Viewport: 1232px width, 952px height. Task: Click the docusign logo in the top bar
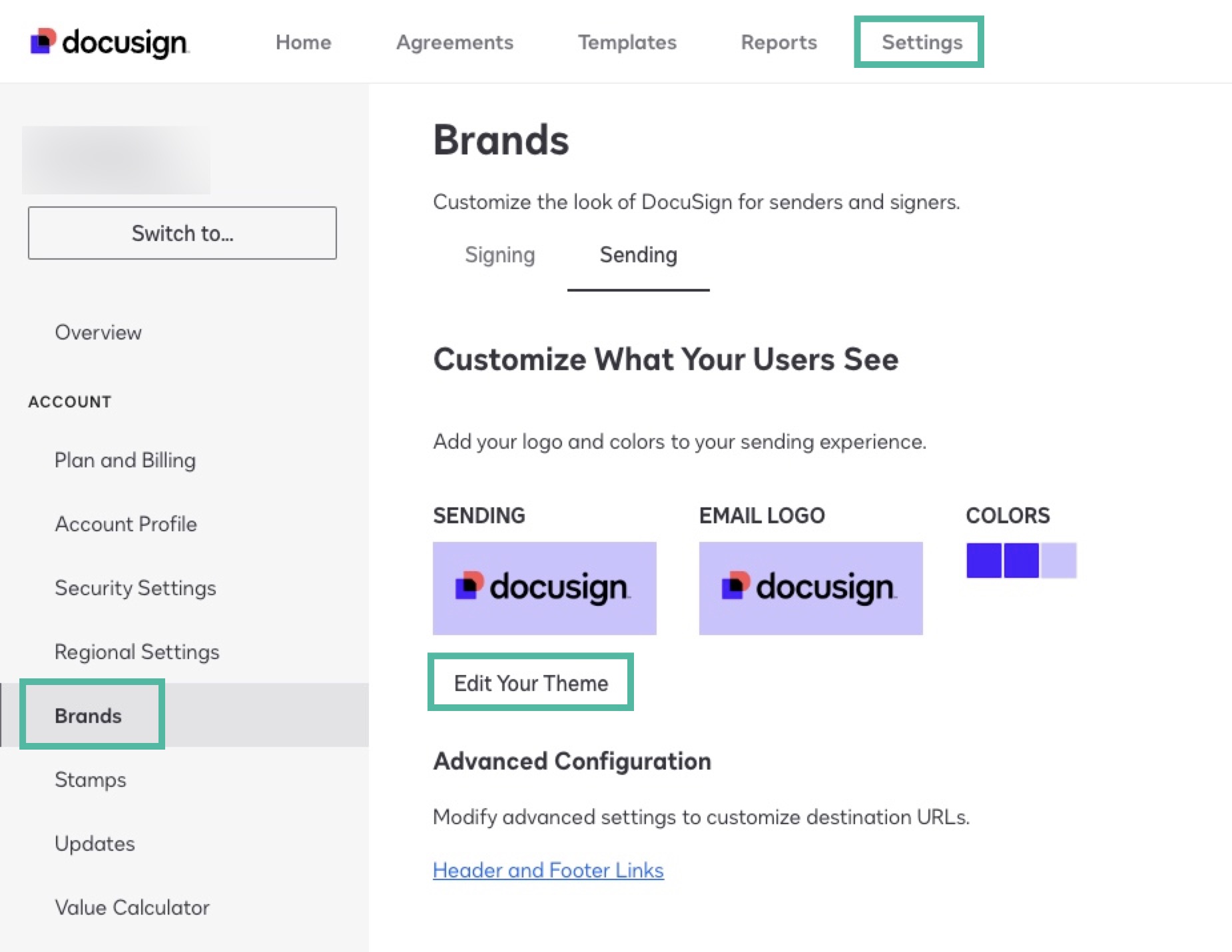pos(109,41)
